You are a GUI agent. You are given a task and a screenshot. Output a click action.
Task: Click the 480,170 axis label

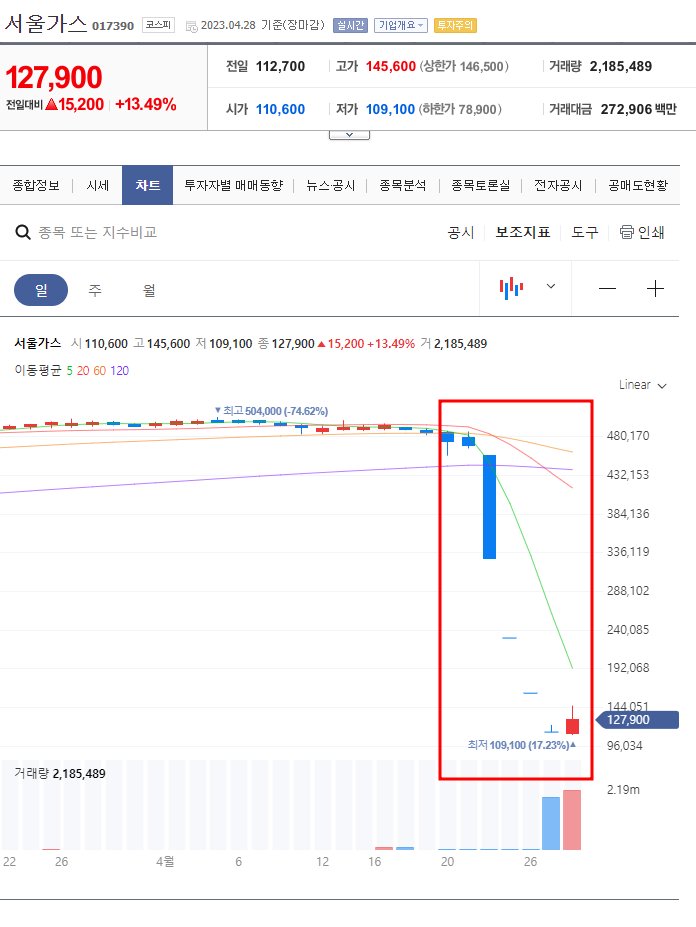pyautogui.click(x=628, y=436)
